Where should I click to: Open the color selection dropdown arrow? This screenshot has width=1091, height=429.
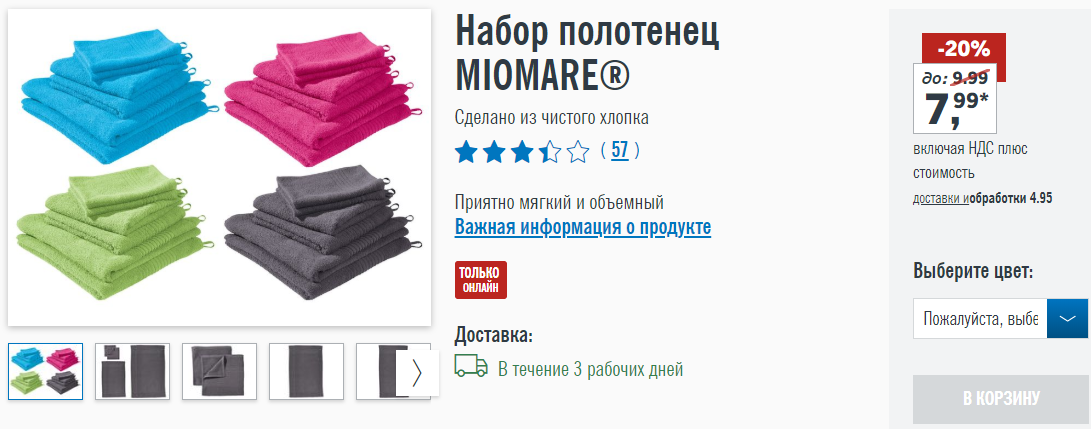(1067, 318)
